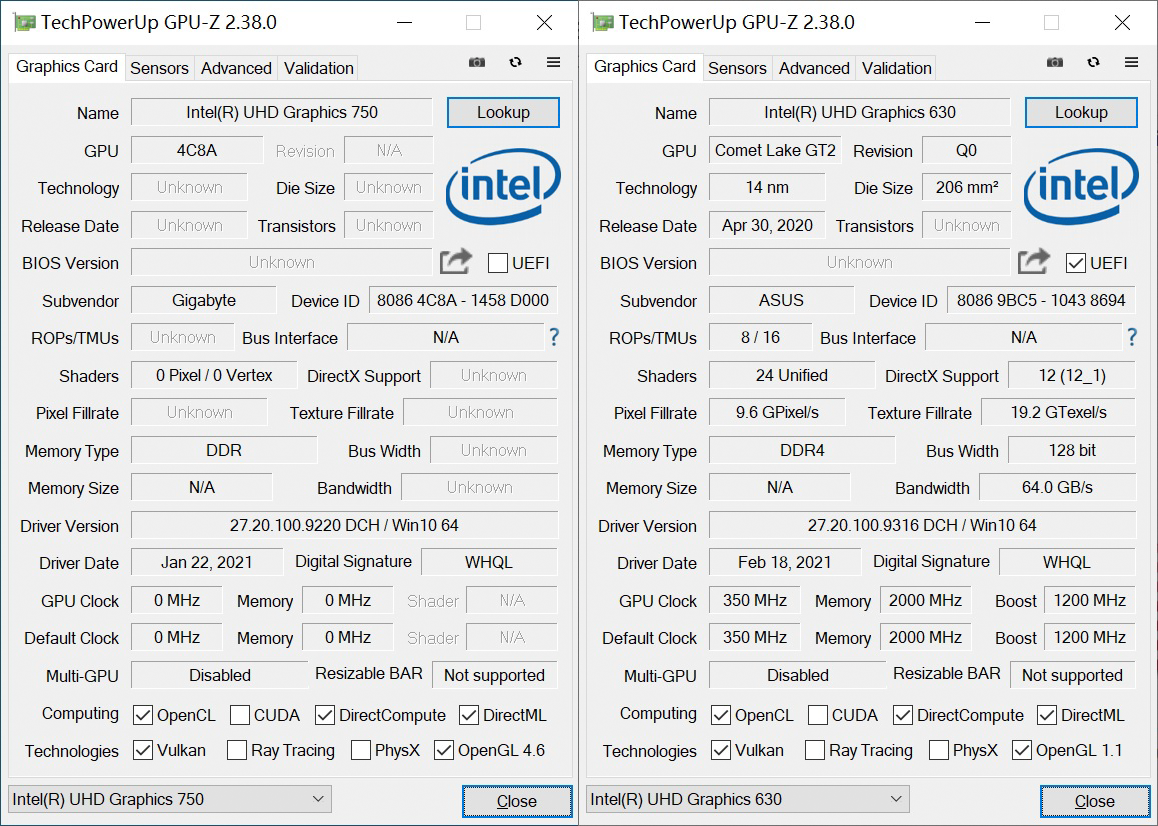Open the hamburger menu in left GPU-Z window
The image size is (1158, 826).
pyautogui.click(x=553, y=63)
